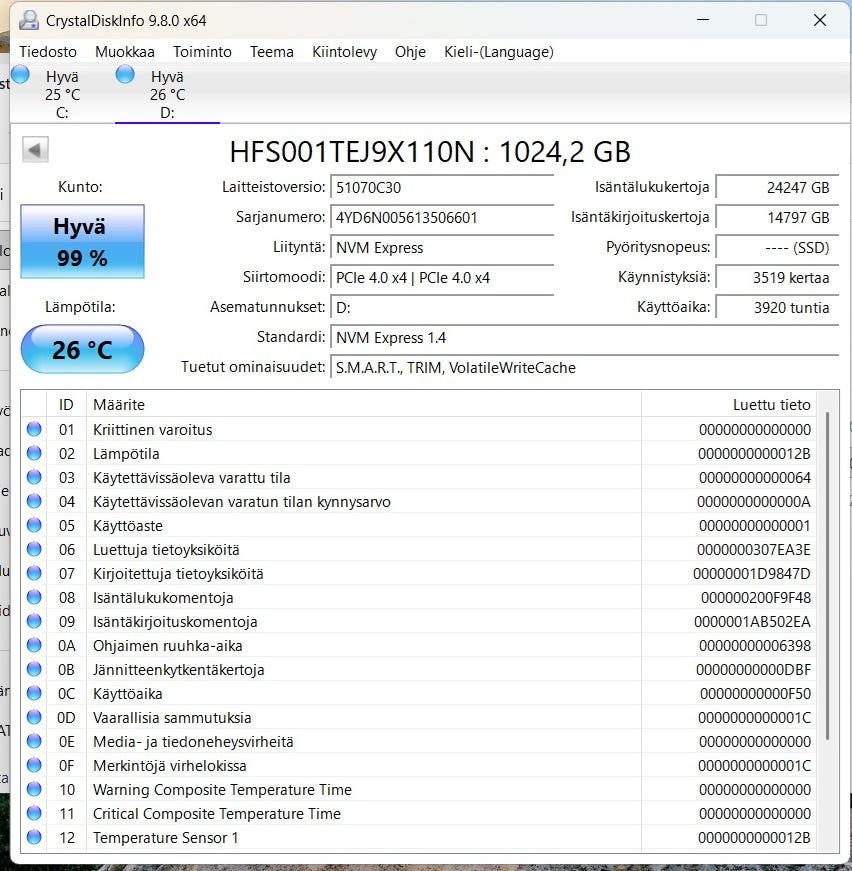Screen dimensions: 852x871
Task: Click status orb of Kirjoitettuja tietoyksiköitä row
Action: point(34,573)
